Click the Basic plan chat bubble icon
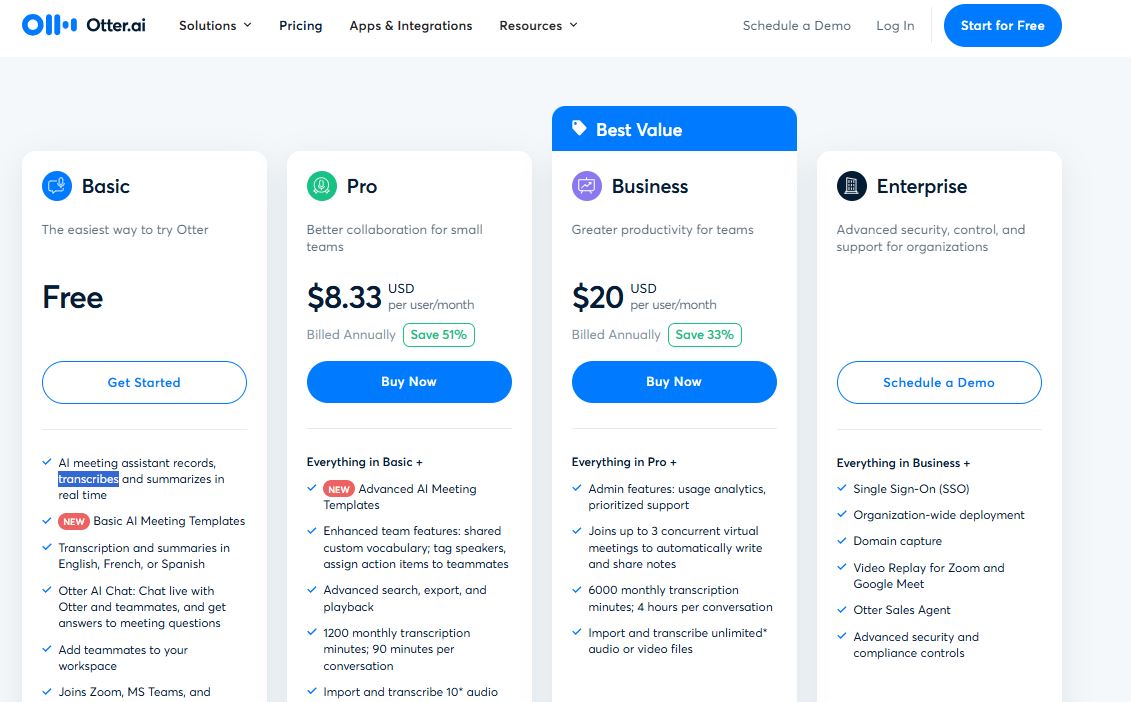 pos(57,186)
